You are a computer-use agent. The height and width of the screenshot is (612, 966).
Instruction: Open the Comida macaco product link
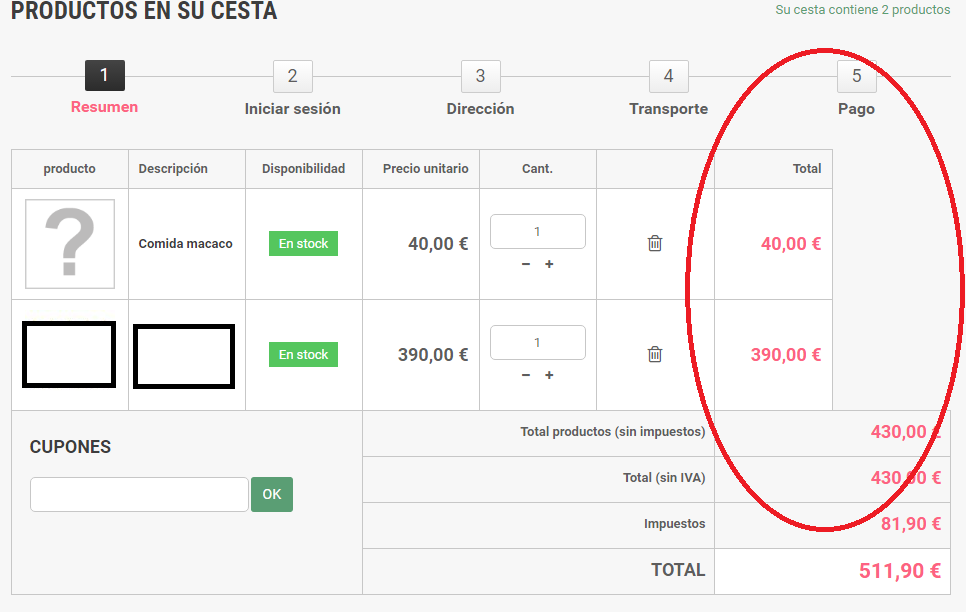pos(186,244)
